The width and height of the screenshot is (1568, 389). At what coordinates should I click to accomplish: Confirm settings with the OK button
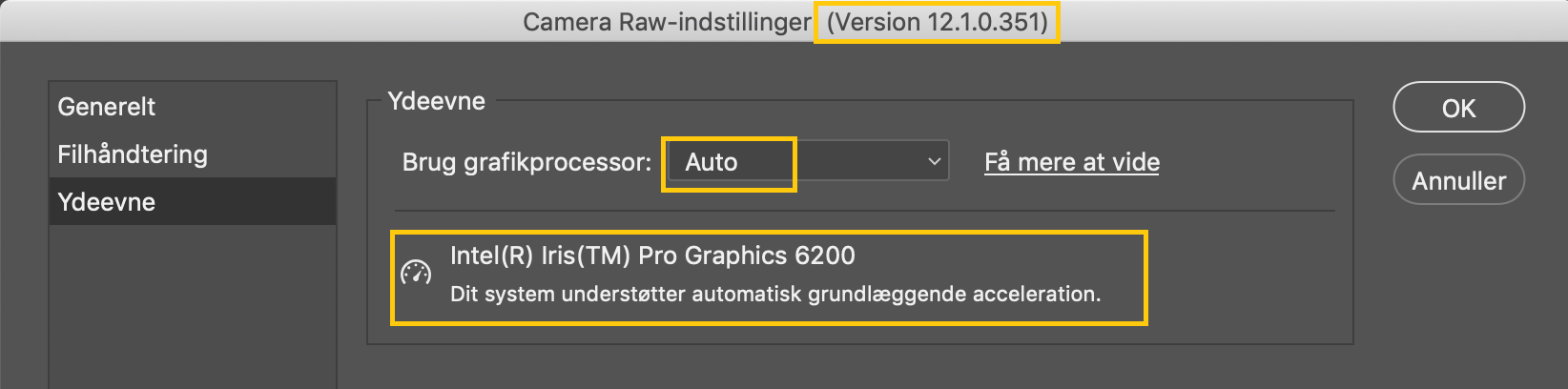coord(1458,108)
